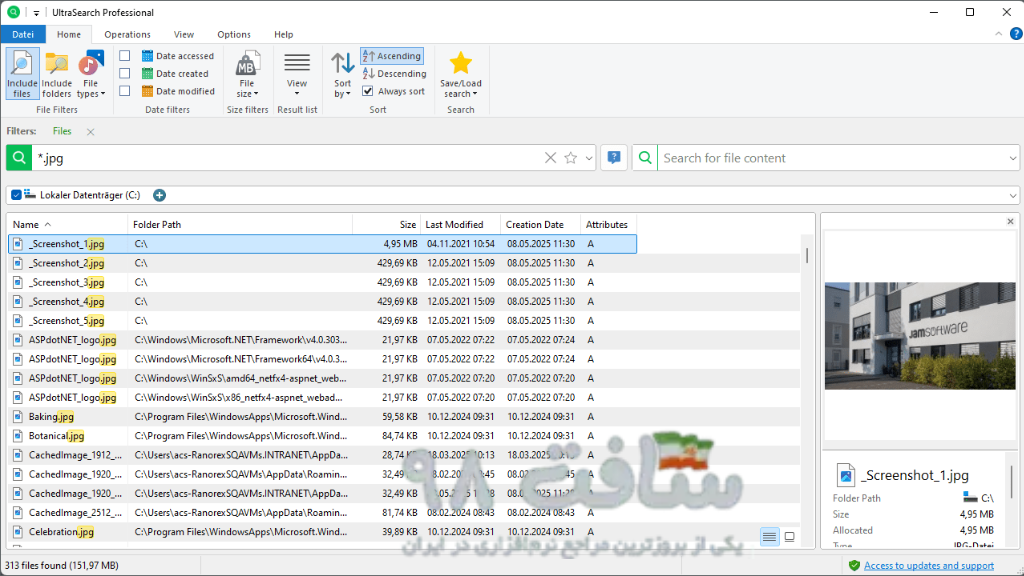
Task: Expand the drive selection dropdown
Action: point(1012,195)
